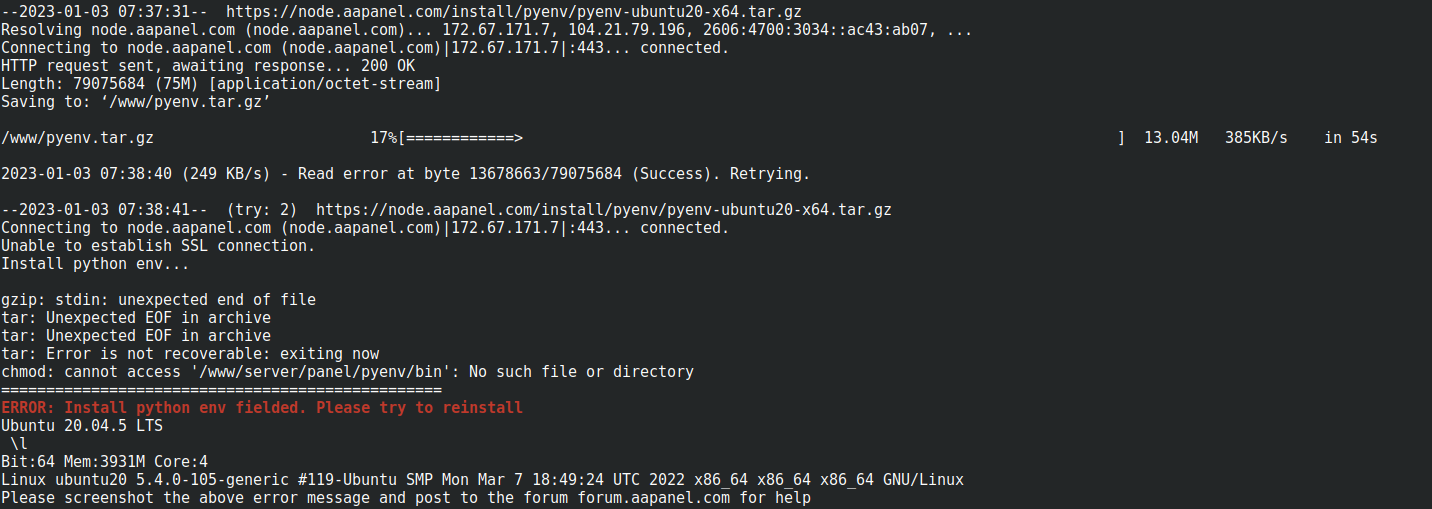Click the 'tar: Error is not recoverable' line
This screenshot has height=509, width=1432.
coord(190,354)
